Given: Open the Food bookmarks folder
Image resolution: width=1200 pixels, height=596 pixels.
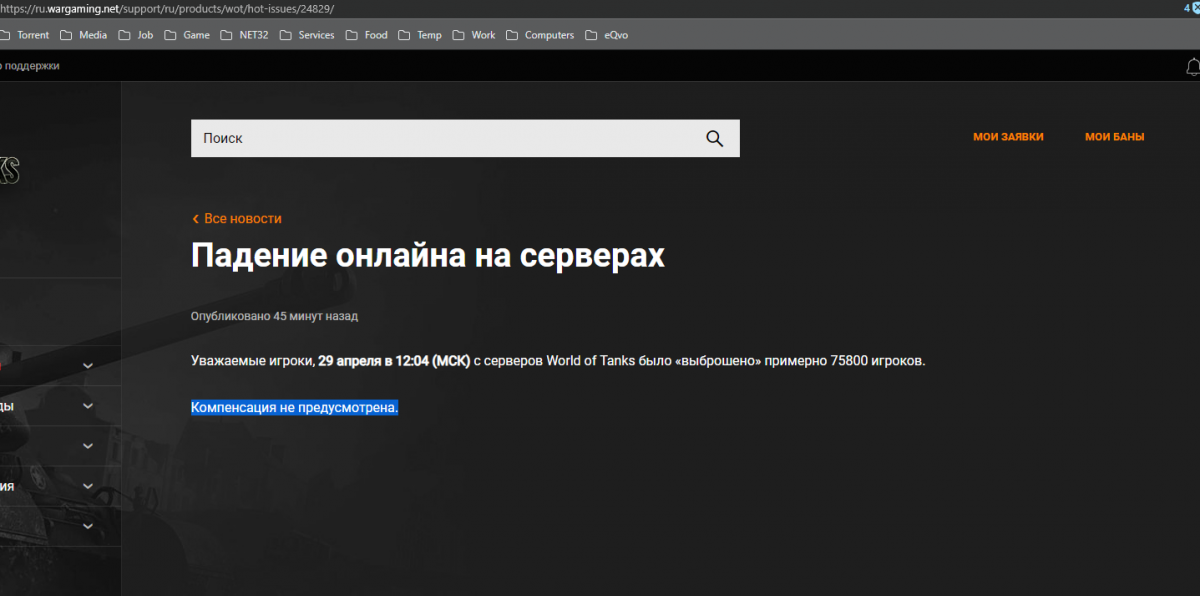Looking at the screenshot, I should click(367, 35).
